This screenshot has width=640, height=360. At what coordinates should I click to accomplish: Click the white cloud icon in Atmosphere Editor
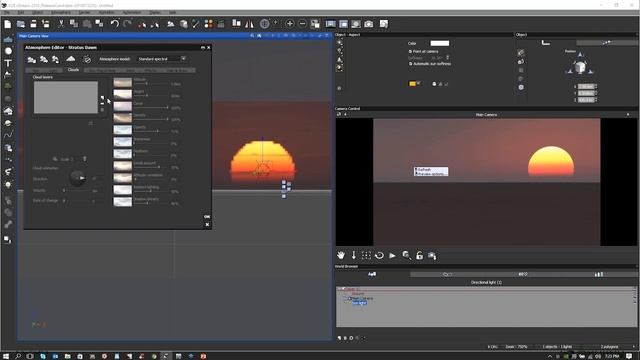[71, 59]
